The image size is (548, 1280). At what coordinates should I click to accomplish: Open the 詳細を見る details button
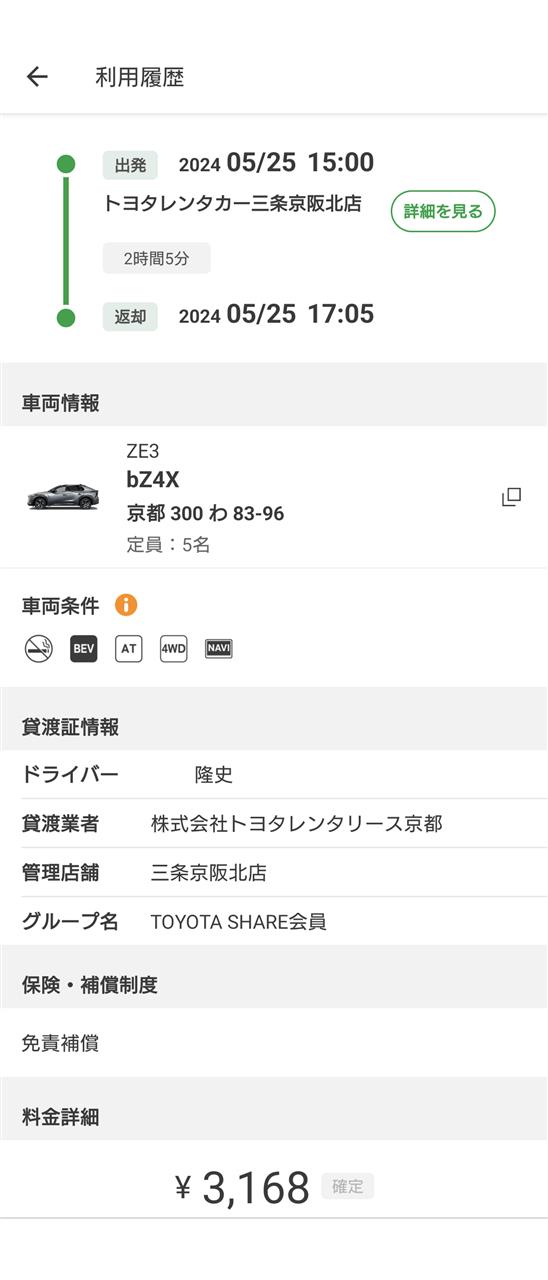point(443,211)
